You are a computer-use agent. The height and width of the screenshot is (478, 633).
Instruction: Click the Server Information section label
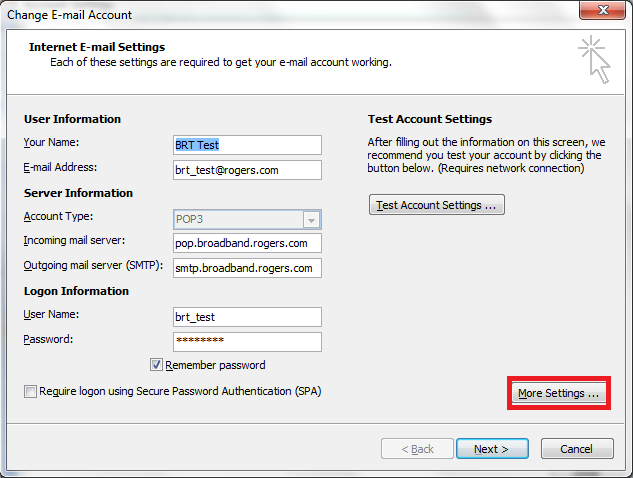(78, 193)
